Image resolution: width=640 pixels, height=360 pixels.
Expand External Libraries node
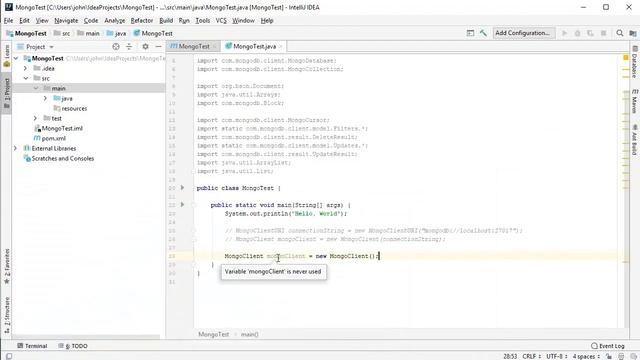point(16,149)
